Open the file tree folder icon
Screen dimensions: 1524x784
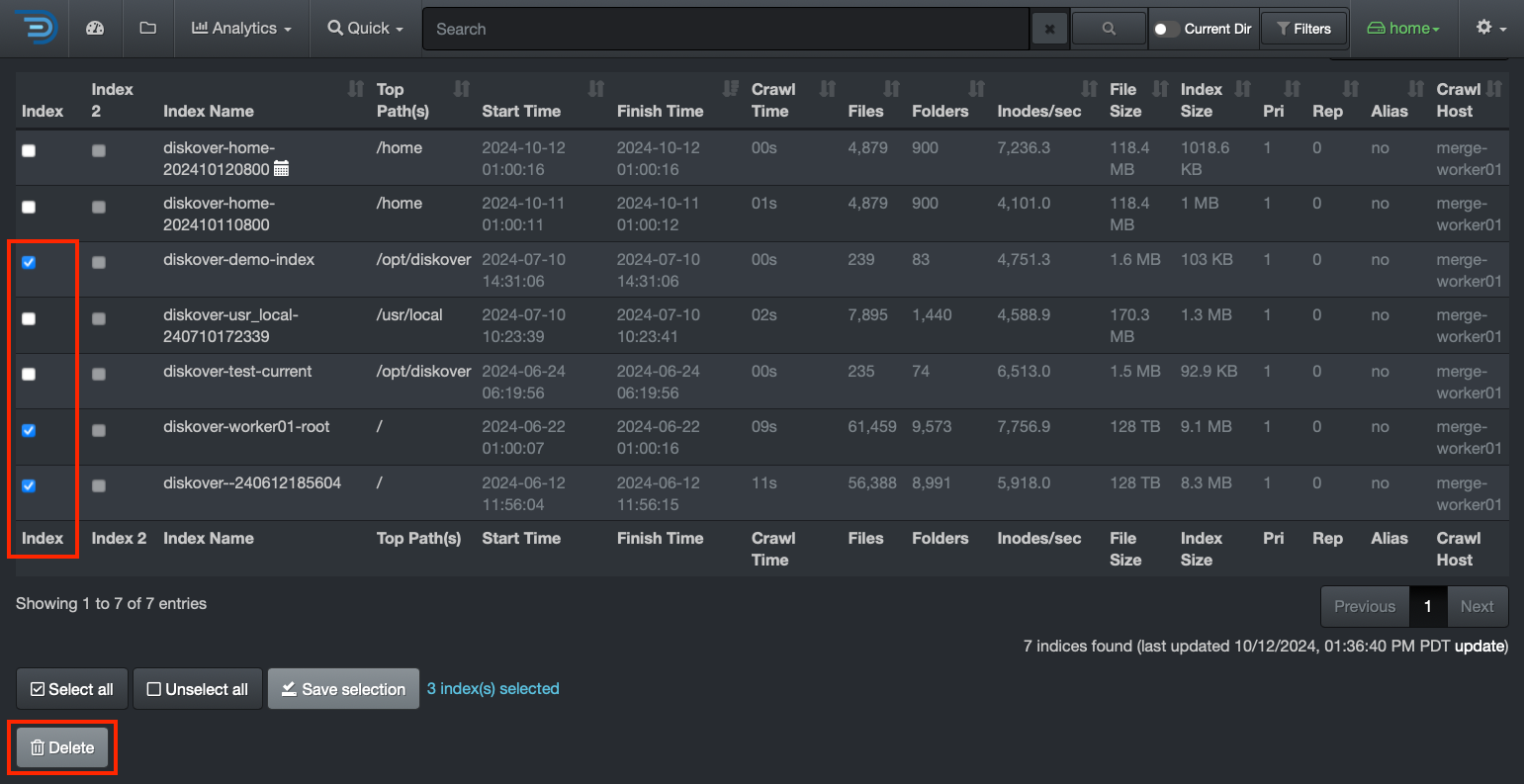click(x=147, y=29)
